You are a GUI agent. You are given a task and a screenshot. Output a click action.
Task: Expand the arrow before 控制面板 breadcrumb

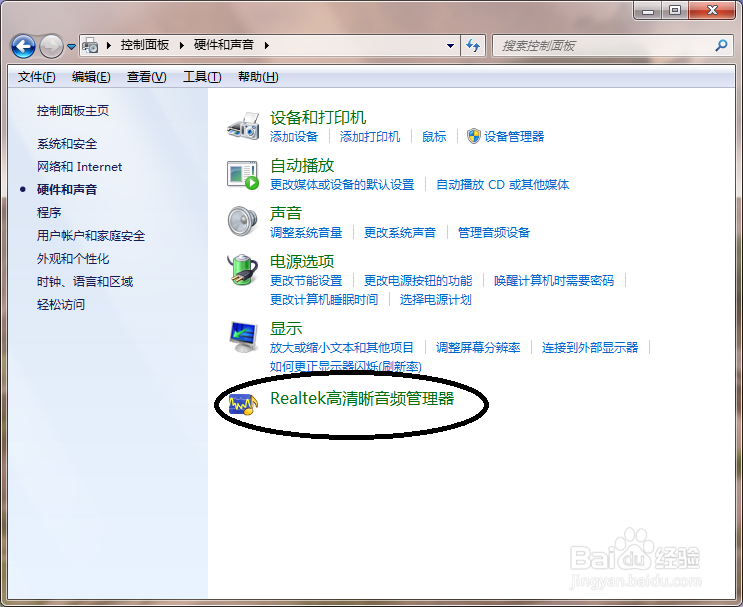pos(109,45)
